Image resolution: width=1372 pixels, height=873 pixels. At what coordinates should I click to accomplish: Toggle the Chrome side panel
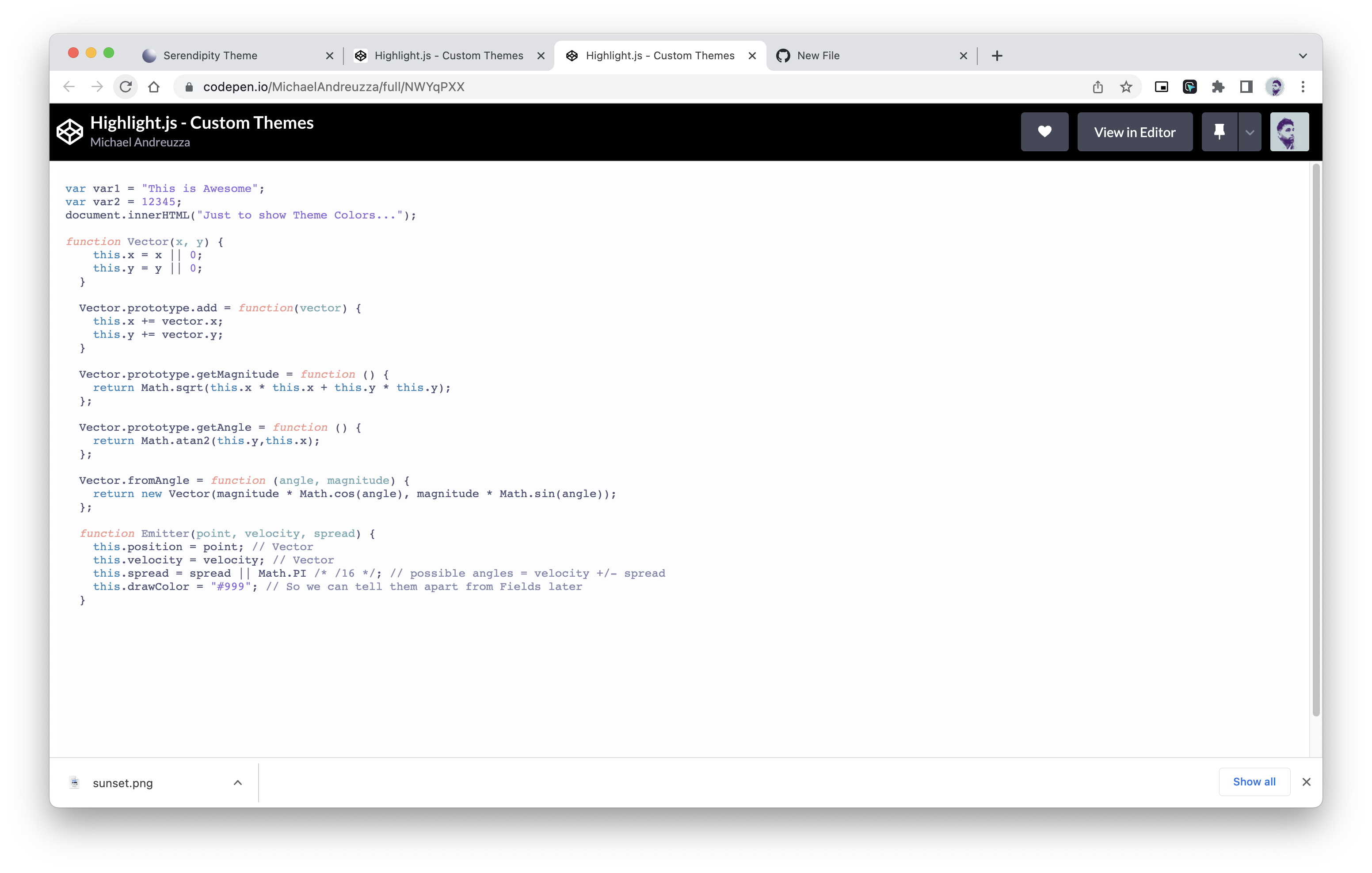point(1246,87)
